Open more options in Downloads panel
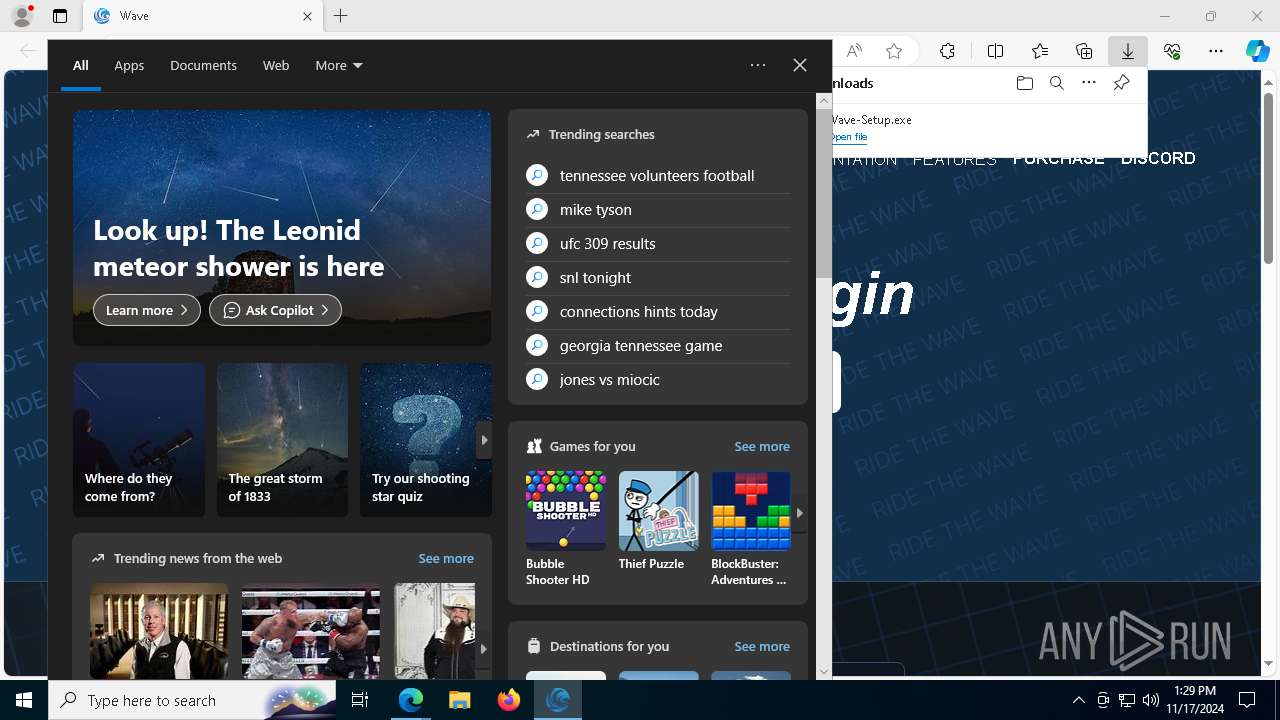The width and height of the screenshot is (1280, 720). click(x=1089, y=83)
